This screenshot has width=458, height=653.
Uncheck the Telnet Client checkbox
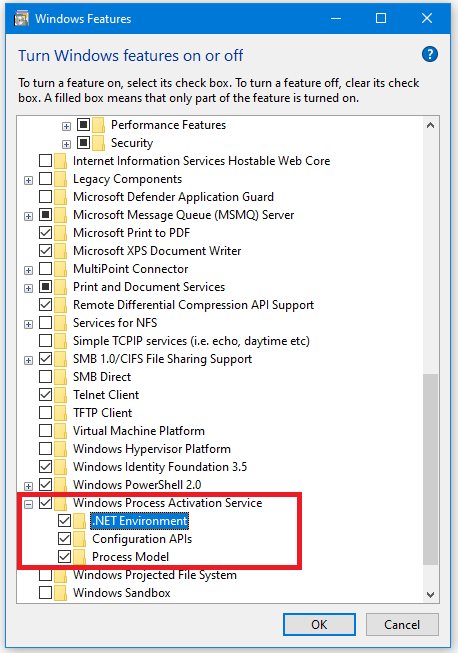click(45, 394)
